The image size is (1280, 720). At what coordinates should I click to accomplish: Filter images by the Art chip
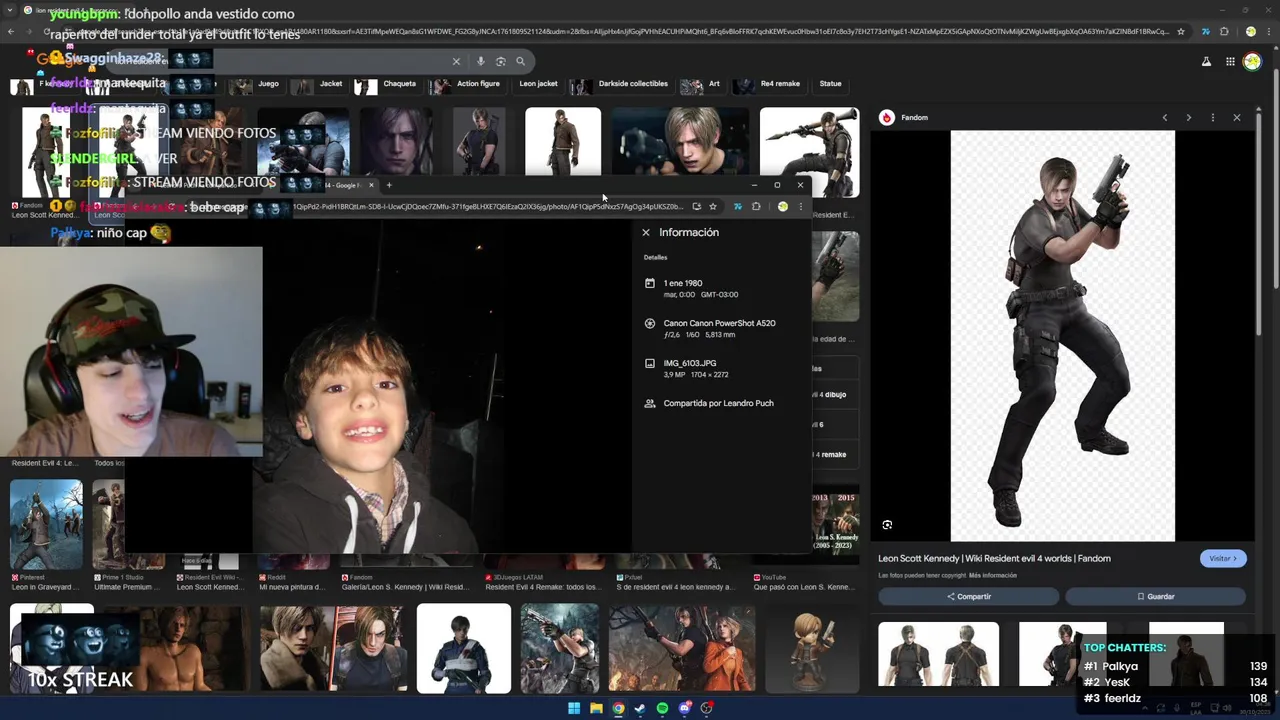pos(702,84)
